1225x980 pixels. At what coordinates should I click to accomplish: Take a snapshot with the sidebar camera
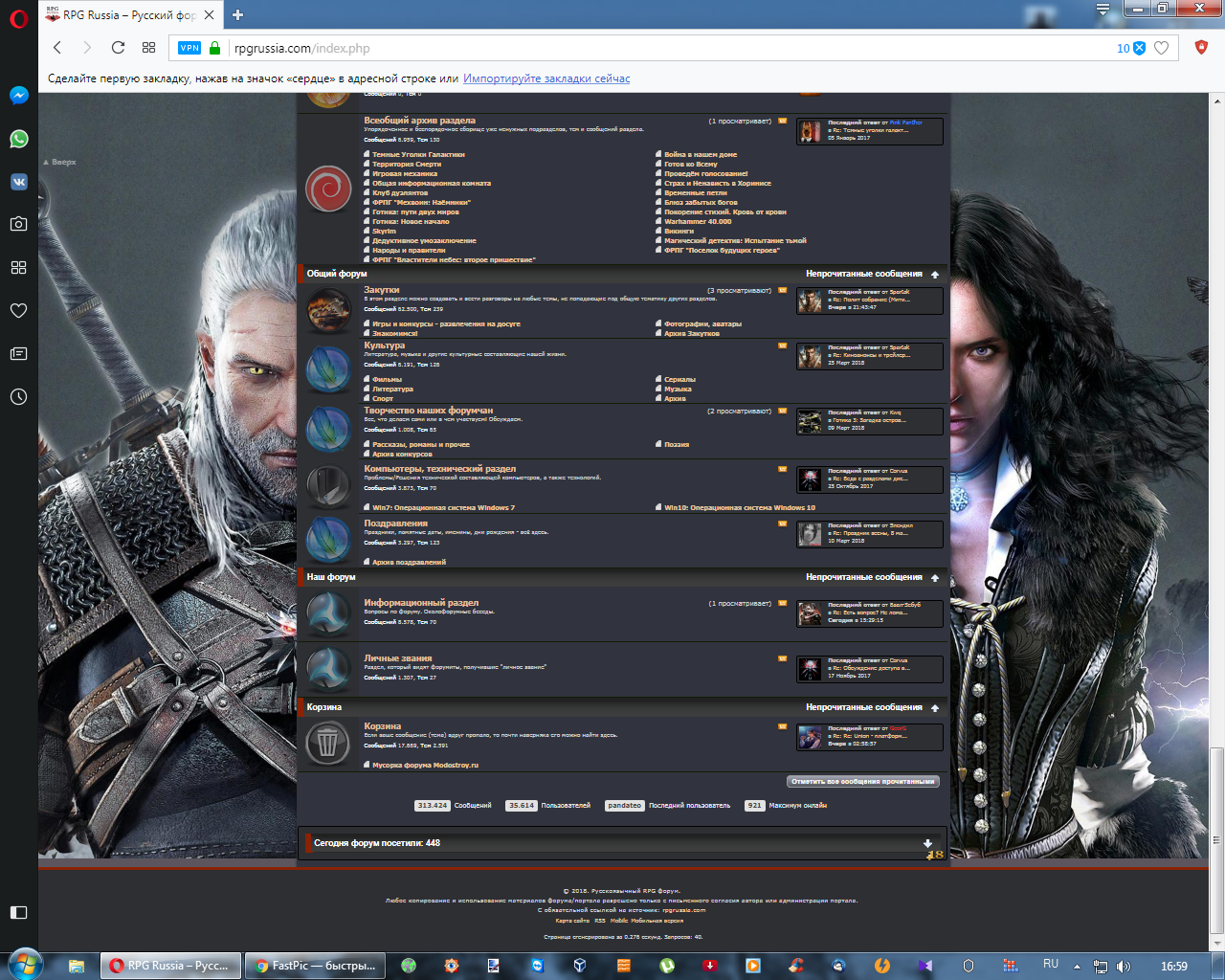(x=18, y=224)
